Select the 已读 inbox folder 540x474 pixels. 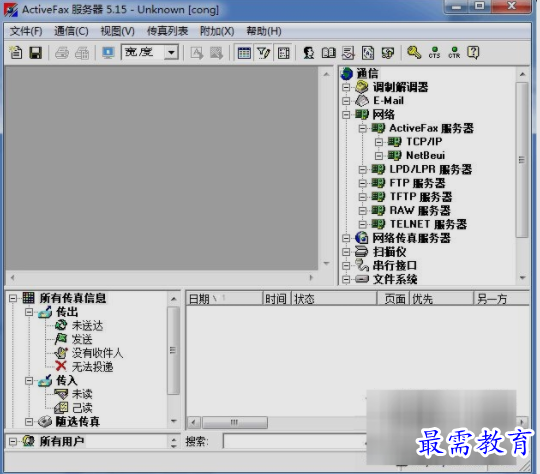tap(82, 408)
